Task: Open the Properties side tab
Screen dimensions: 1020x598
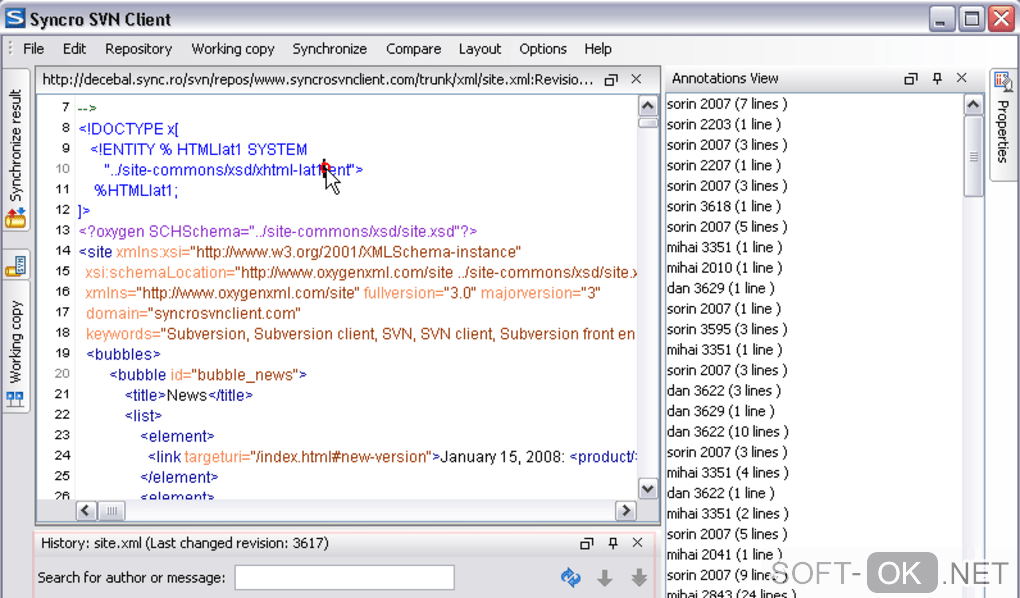Action: tap(1002, 124)
